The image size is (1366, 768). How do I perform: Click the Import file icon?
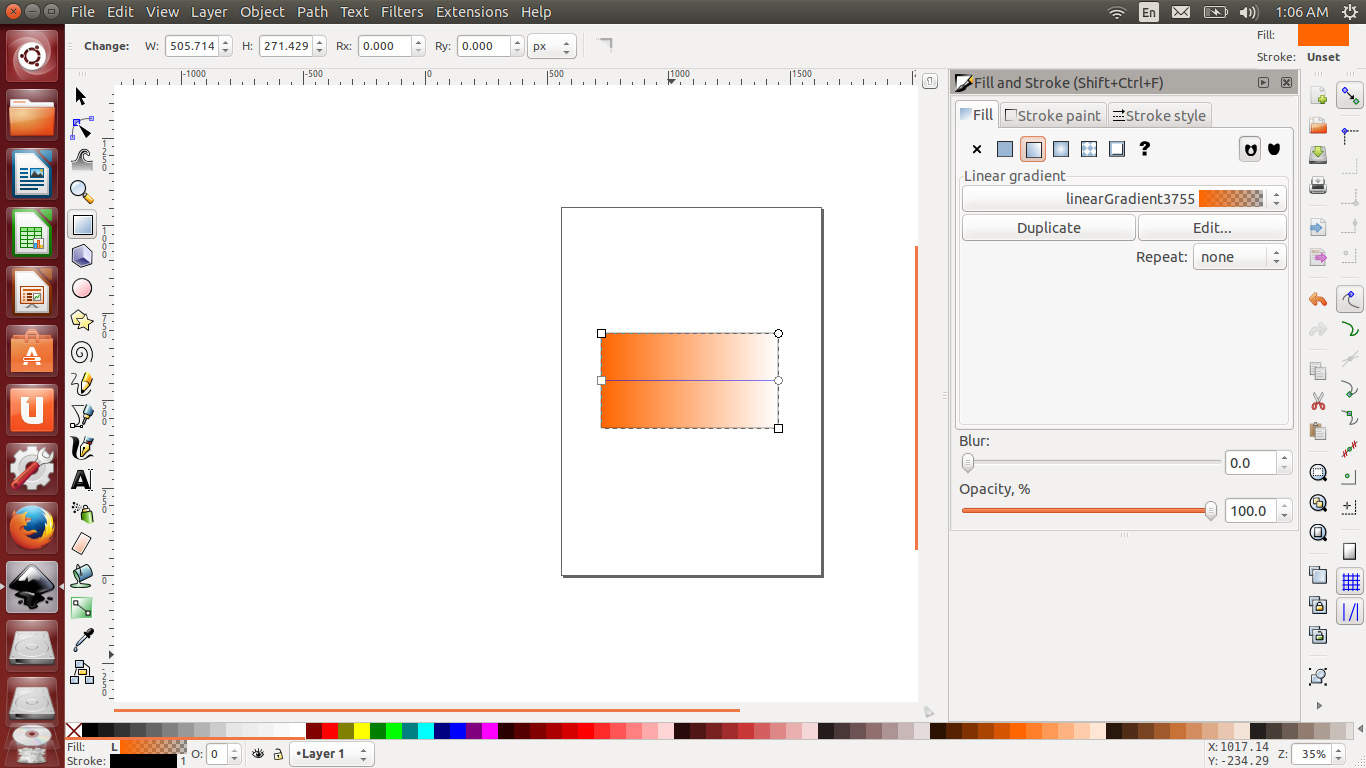point(1318,227)
